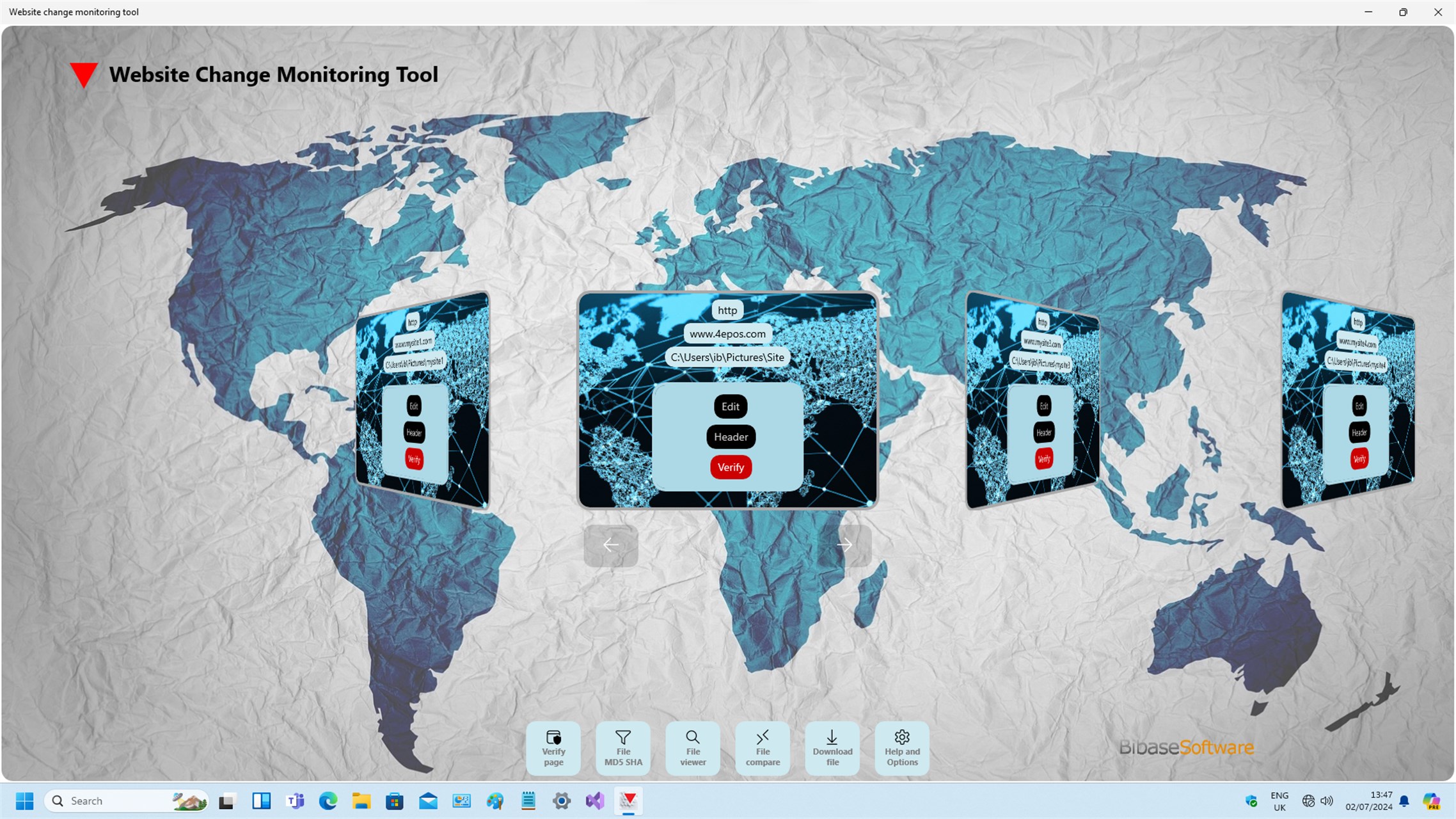
Task: Select the mysite1 card on the left
Action: click(x=423, y=400)
